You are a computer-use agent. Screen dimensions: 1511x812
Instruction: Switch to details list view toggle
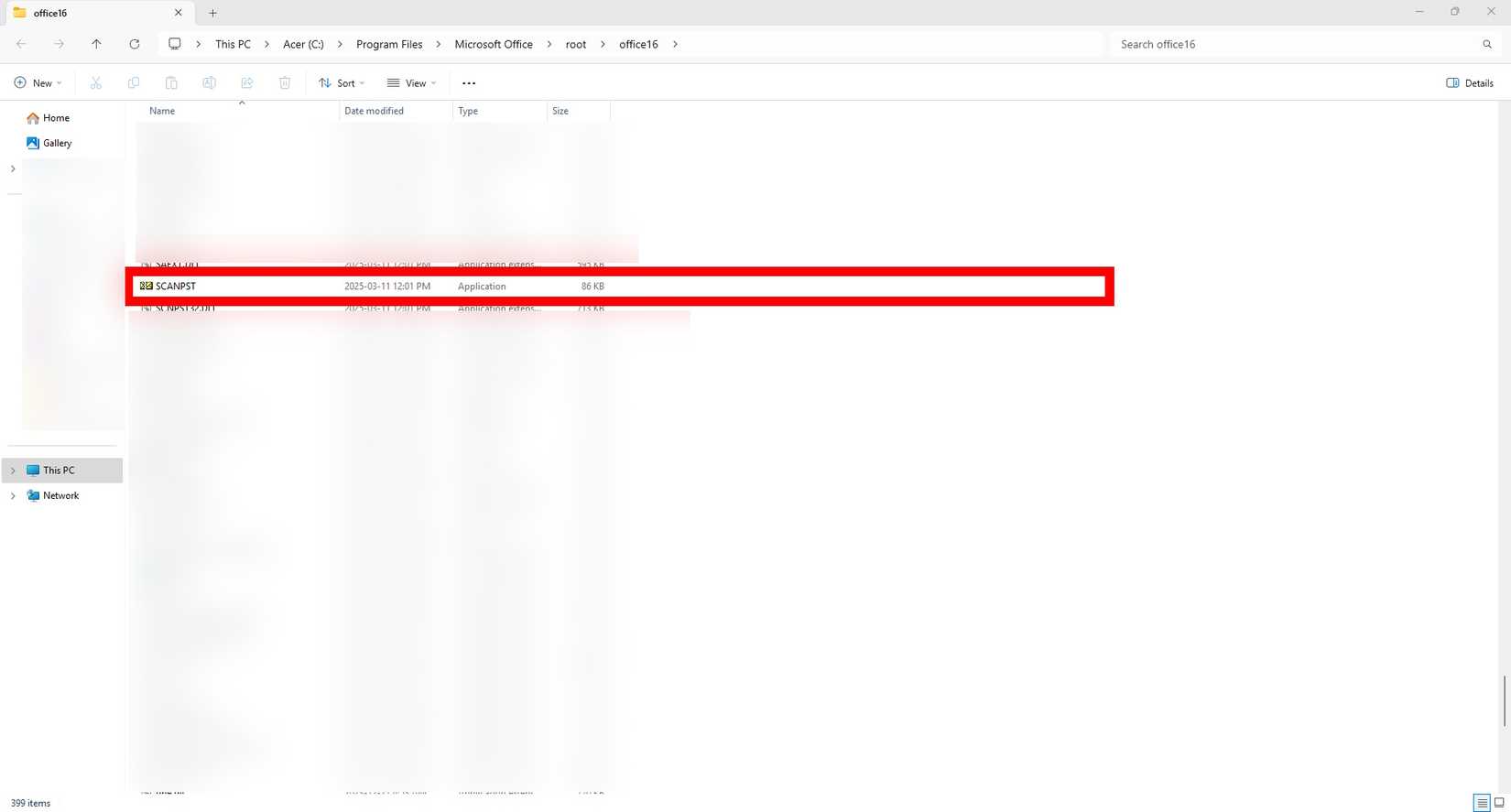pyautogui.click(x=1482, y=803)
